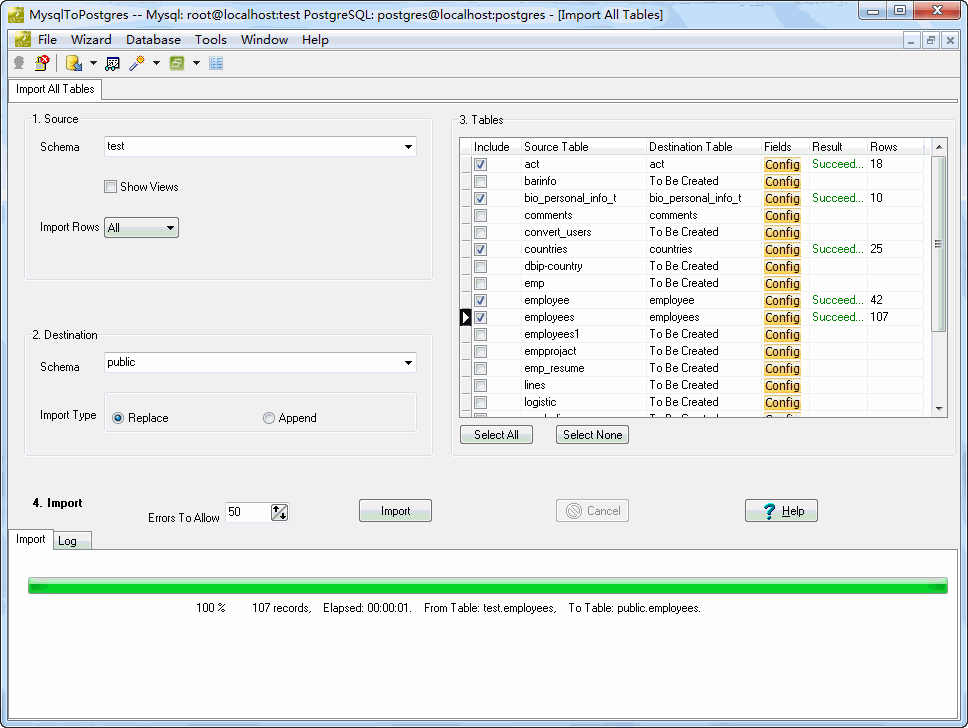Viewport: 968px width, 728px height.
Task: Open the Import Rows dropdown
Action: (x=170, y=228)
